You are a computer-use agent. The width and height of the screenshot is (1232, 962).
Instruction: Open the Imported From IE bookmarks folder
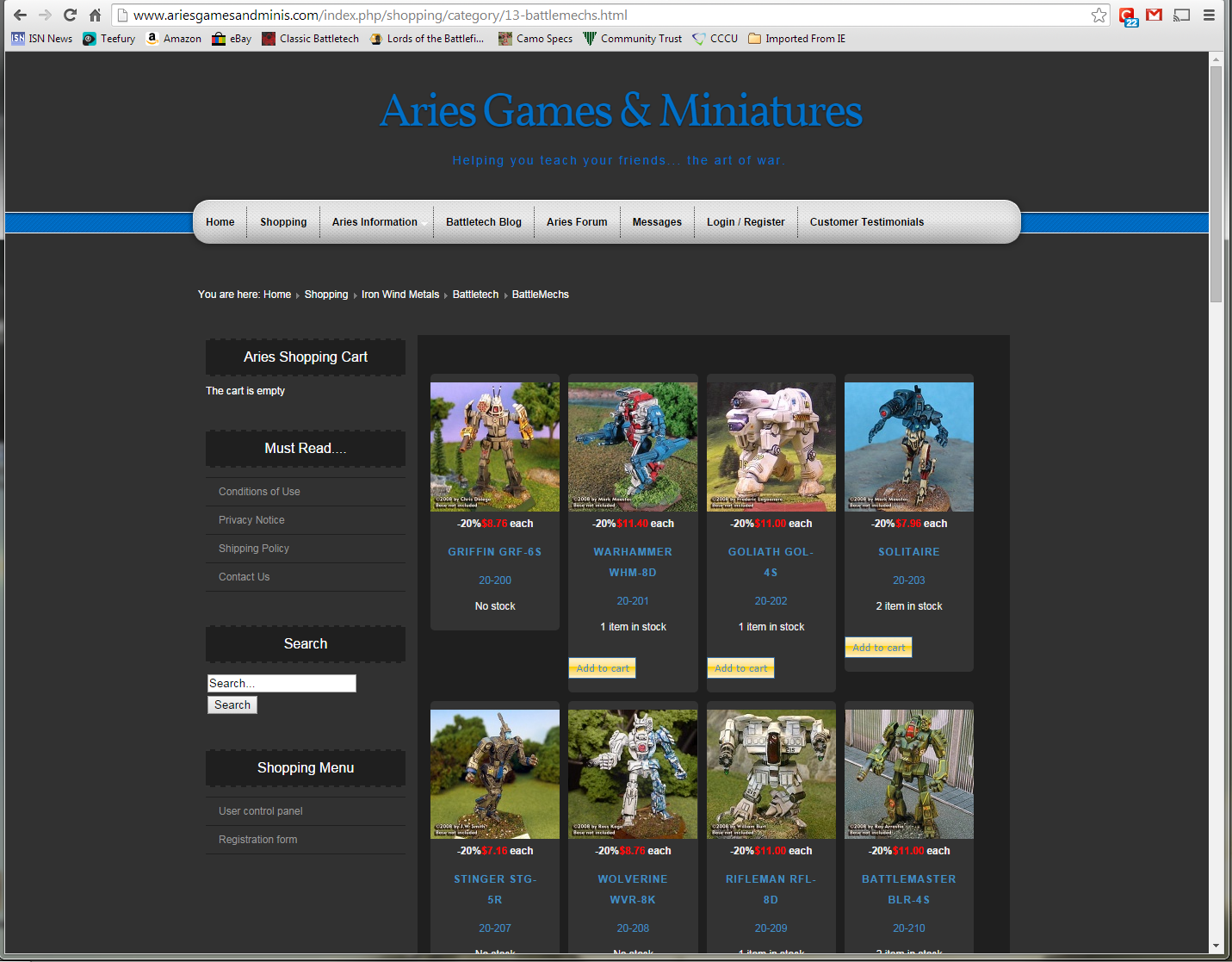point(797,39)
